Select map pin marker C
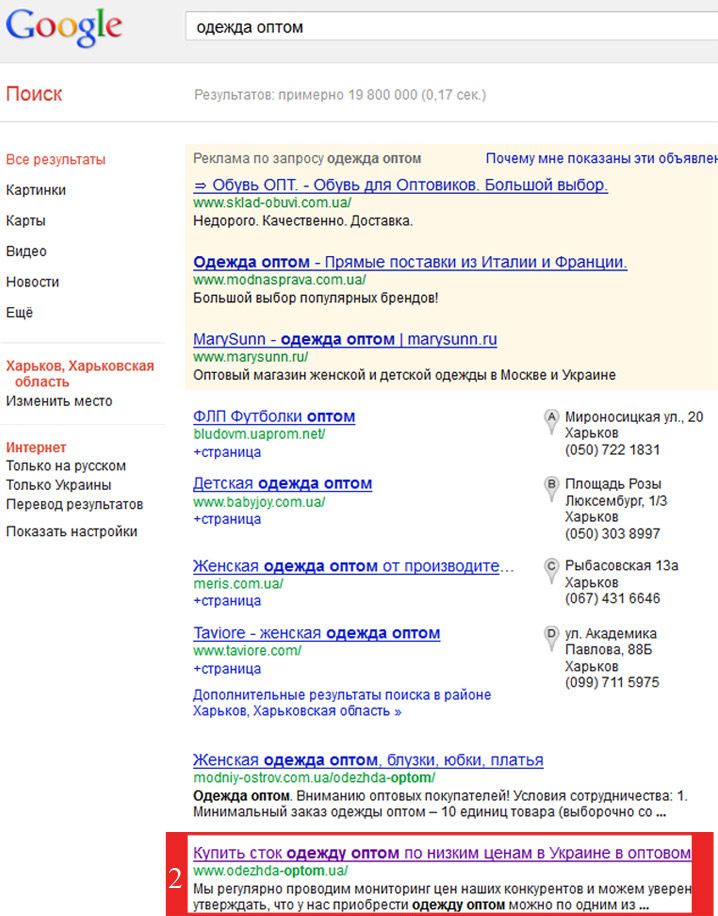This screenshot has width=718, height=916. click(550, 570)
